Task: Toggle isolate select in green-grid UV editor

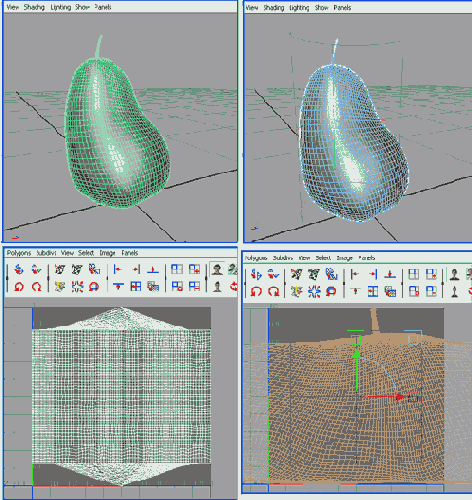Action: [177, 269]
